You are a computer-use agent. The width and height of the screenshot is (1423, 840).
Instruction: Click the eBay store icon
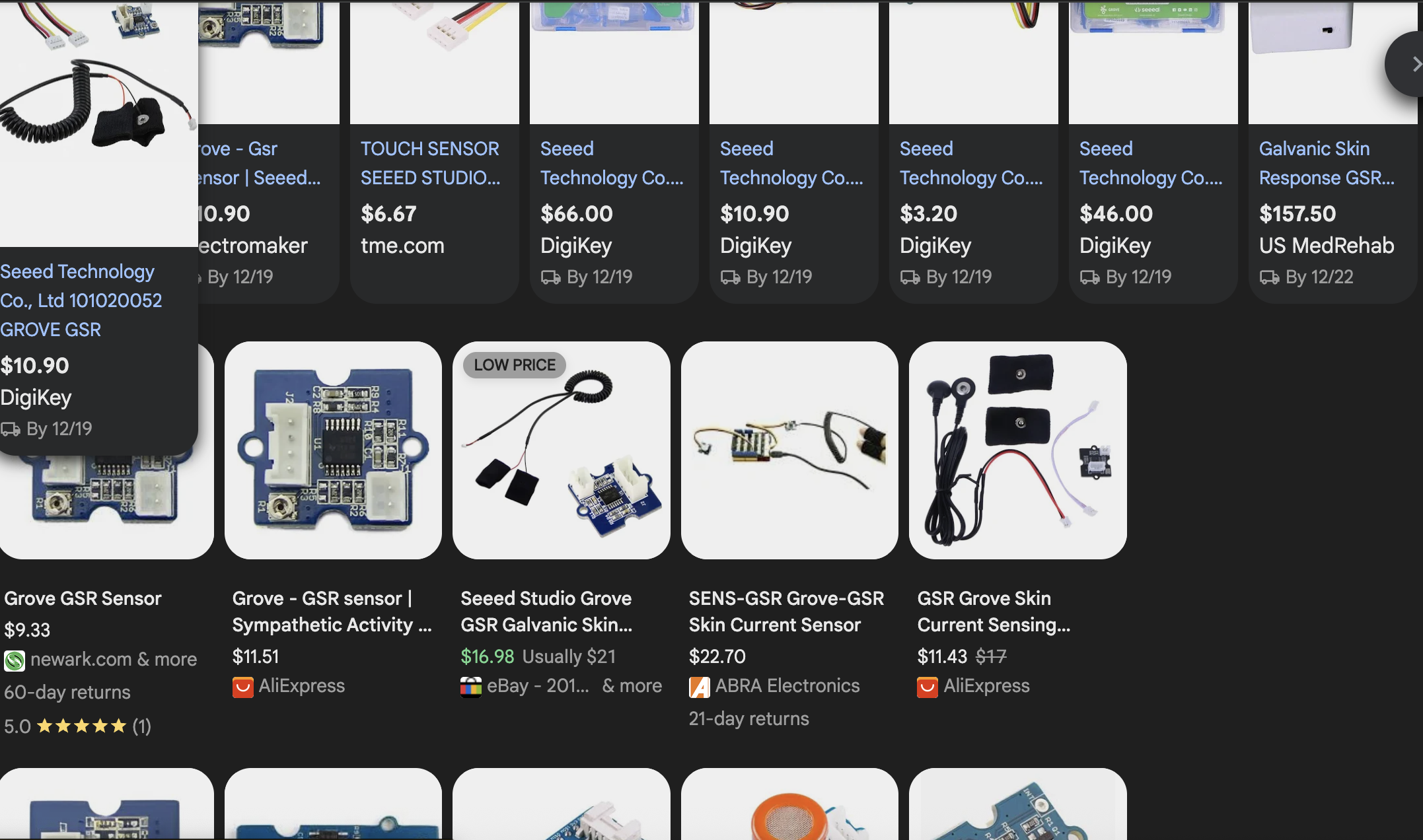[471, 687]
